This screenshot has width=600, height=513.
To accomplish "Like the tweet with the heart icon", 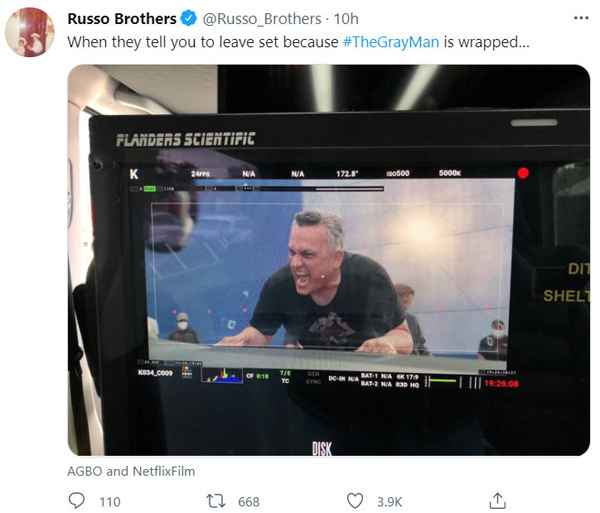I will coord(355,501).
